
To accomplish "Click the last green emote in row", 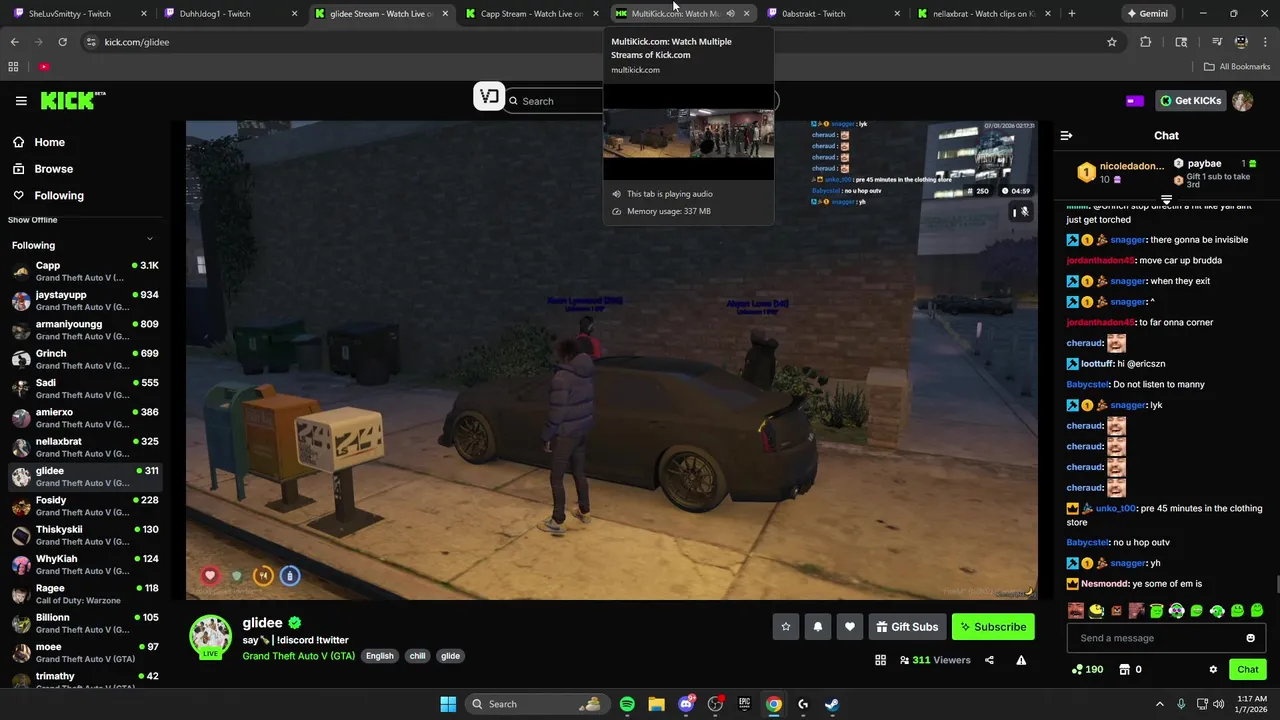I will tap(1257, 610).
